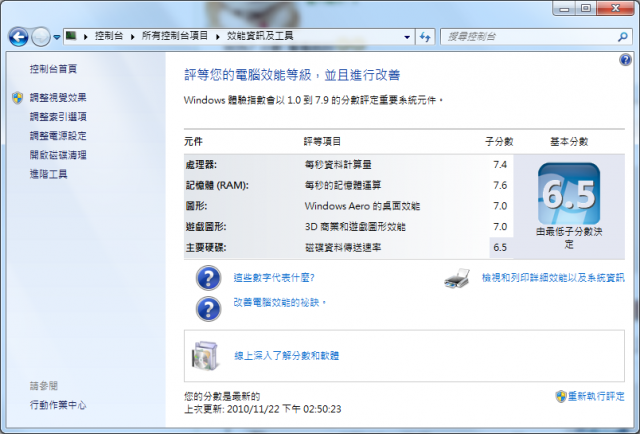
Task: Open 開啟磁碟清理 link
Action: click(x=58, y=155)
